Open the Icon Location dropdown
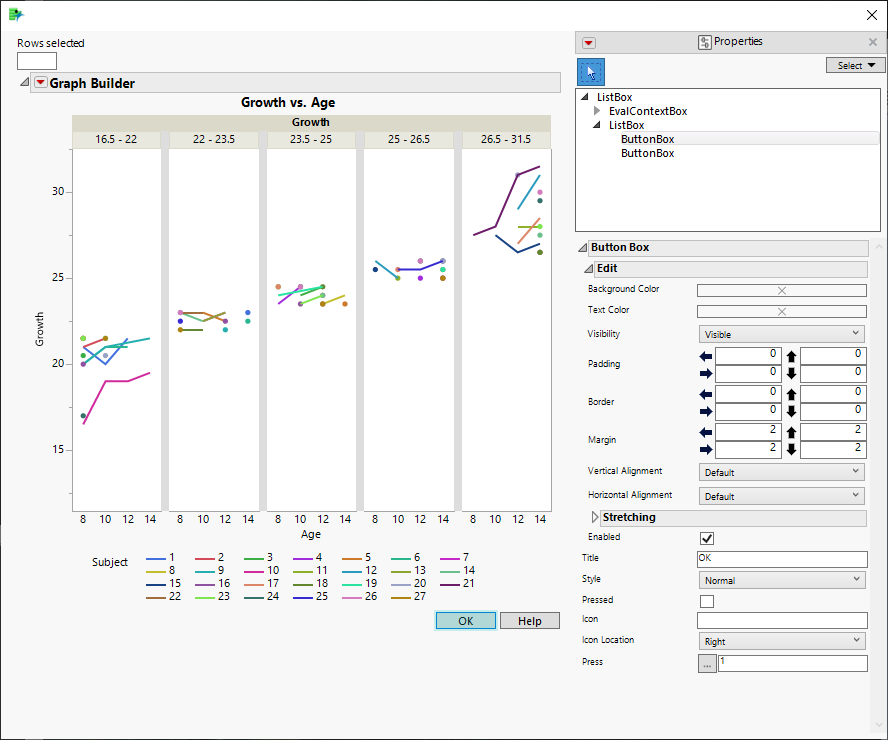 pyautogui.click(x=782, y=641)
